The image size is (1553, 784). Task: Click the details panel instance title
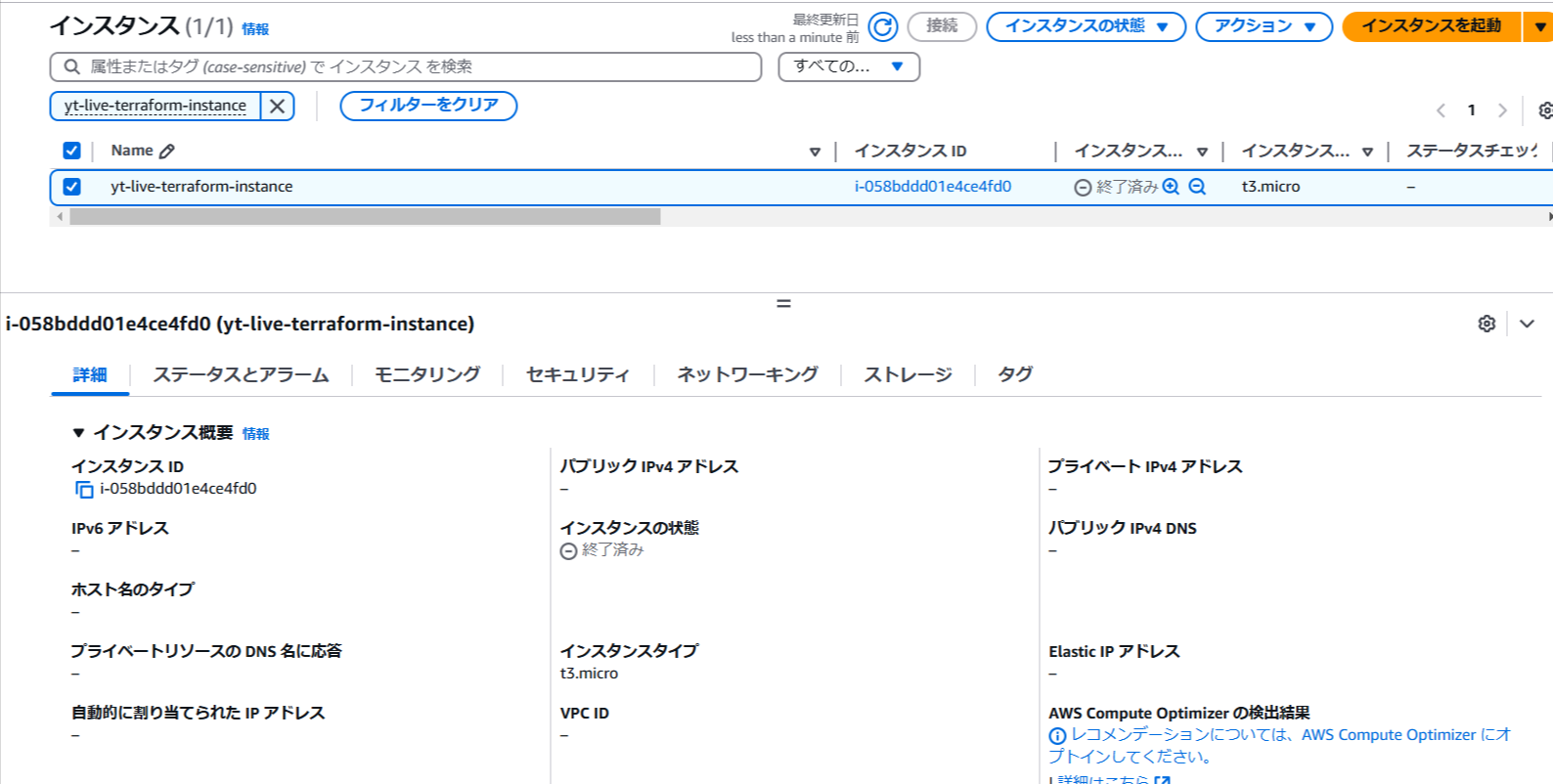[240, 324]
